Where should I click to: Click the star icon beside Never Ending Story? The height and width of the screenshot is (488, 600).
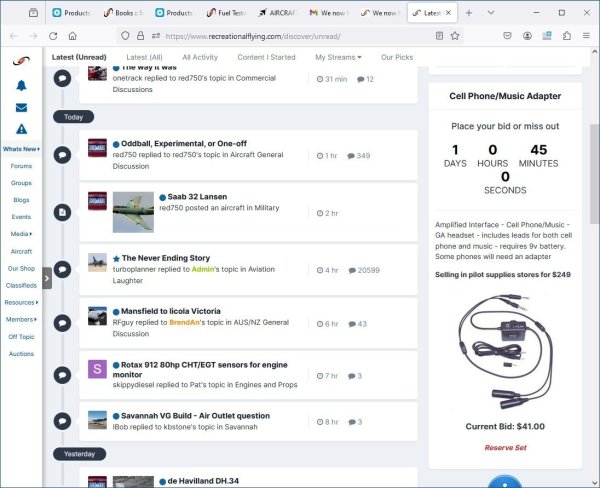116,258
